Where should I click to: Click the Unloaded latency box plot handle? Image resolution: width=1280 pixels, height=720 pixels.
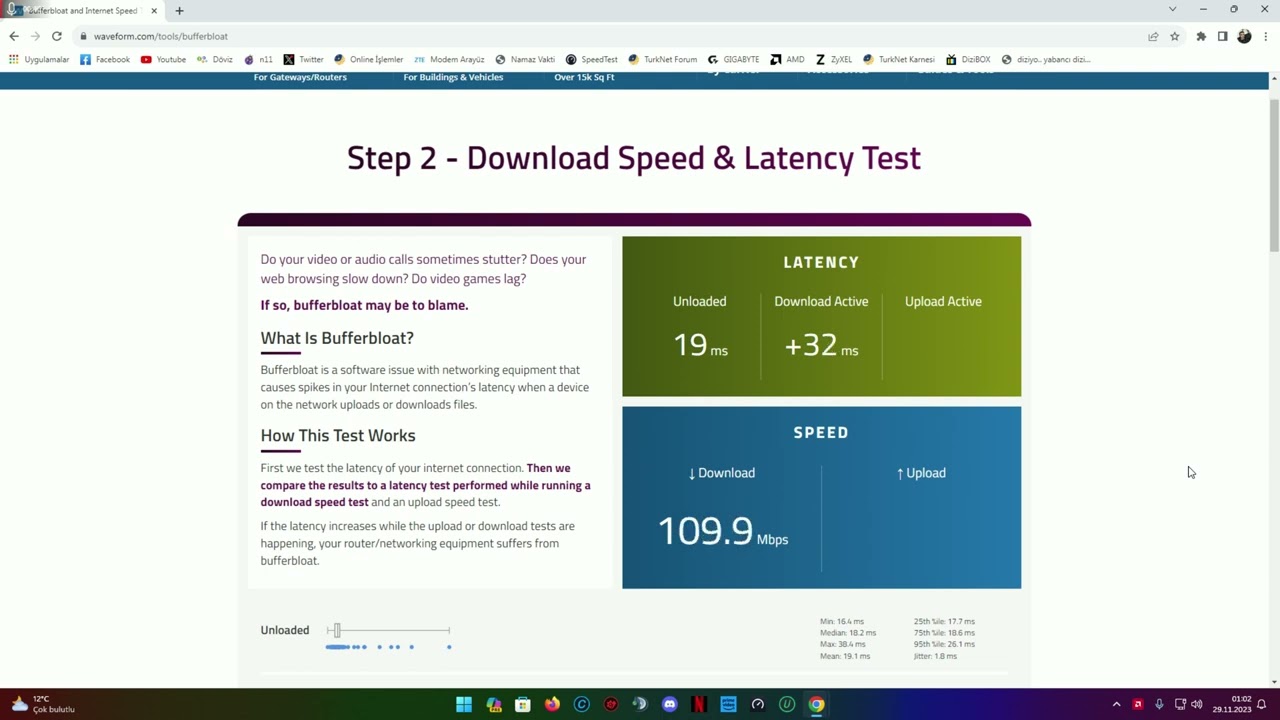337,630
